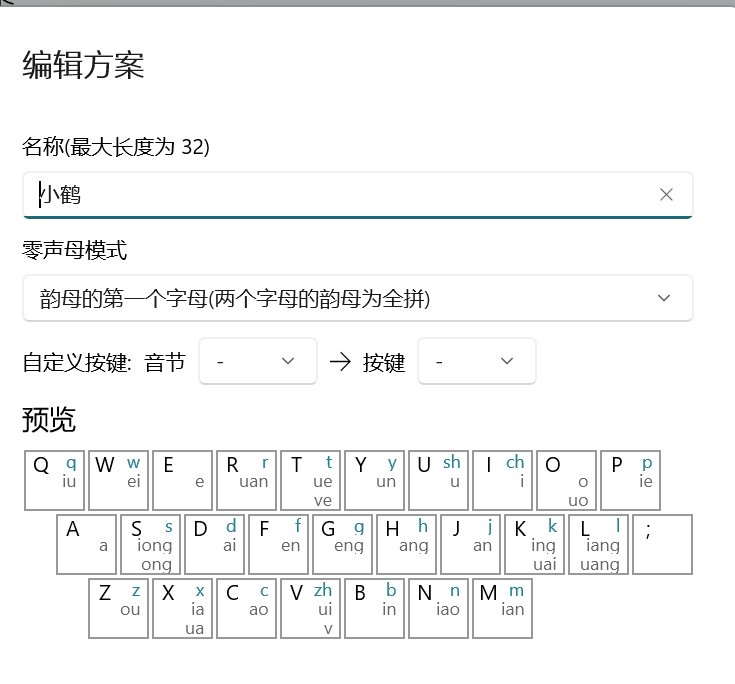The width and height of the screenshot is (735, 684).
Task: Clear the scheme name with X icon
Action: (666, 195)
